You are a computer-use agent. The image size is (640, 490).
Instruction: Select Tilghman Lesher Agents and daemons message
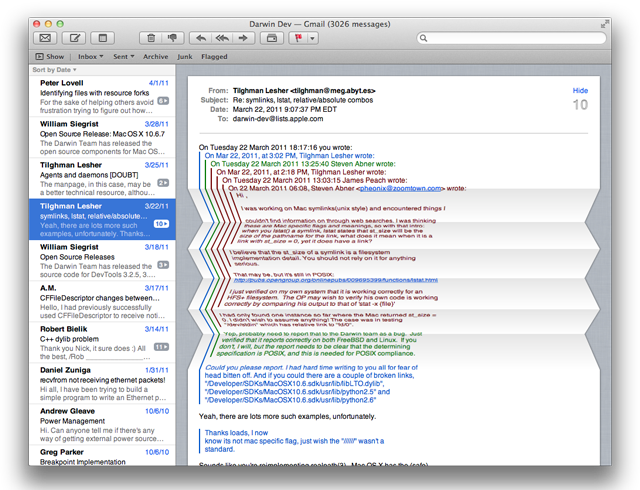[x=102, y=178]
